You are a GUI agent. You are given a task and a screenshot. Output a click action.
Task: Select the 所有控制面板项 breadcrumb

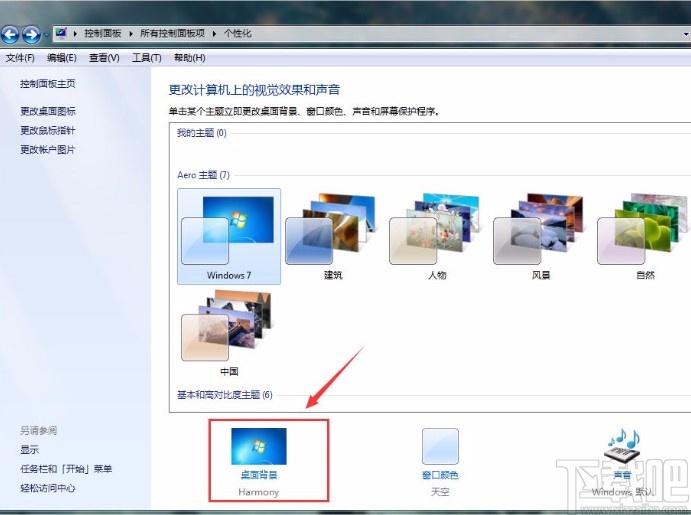pyautogui.click(x=172, y=33)
